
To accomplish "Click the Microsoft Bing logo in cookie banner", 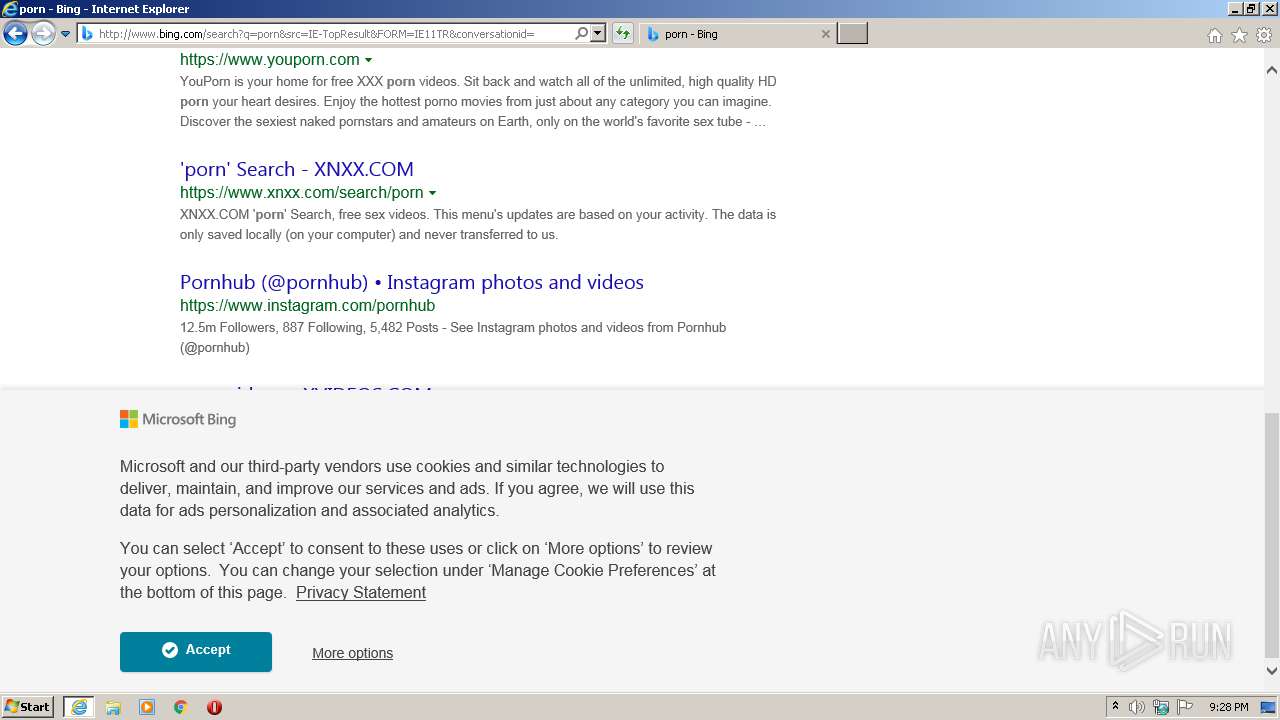I will point(178,419).
